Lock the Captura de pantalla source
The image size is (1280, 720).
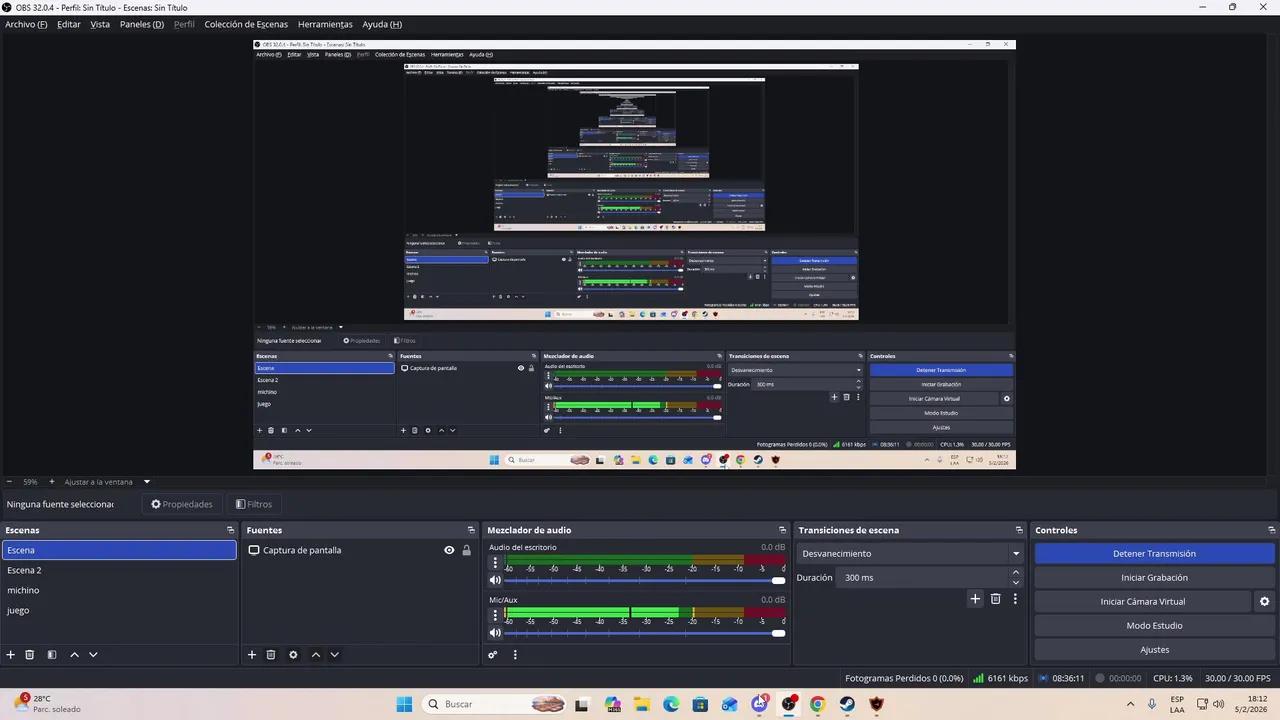coord(466,550)
